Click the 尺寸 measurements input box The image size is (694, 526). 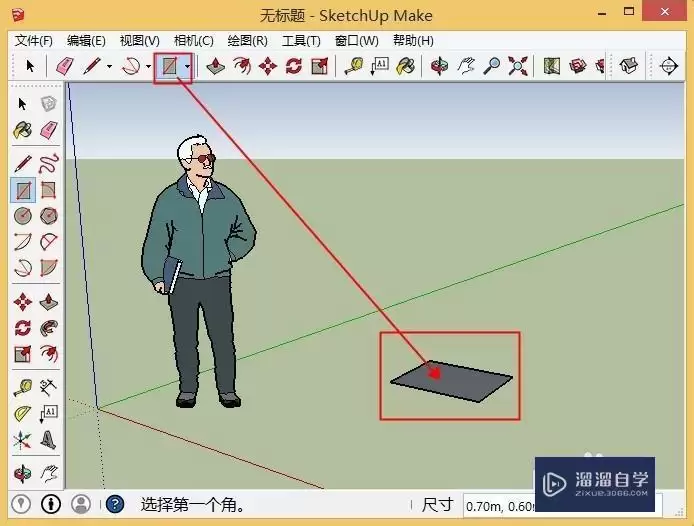(562, 505)
